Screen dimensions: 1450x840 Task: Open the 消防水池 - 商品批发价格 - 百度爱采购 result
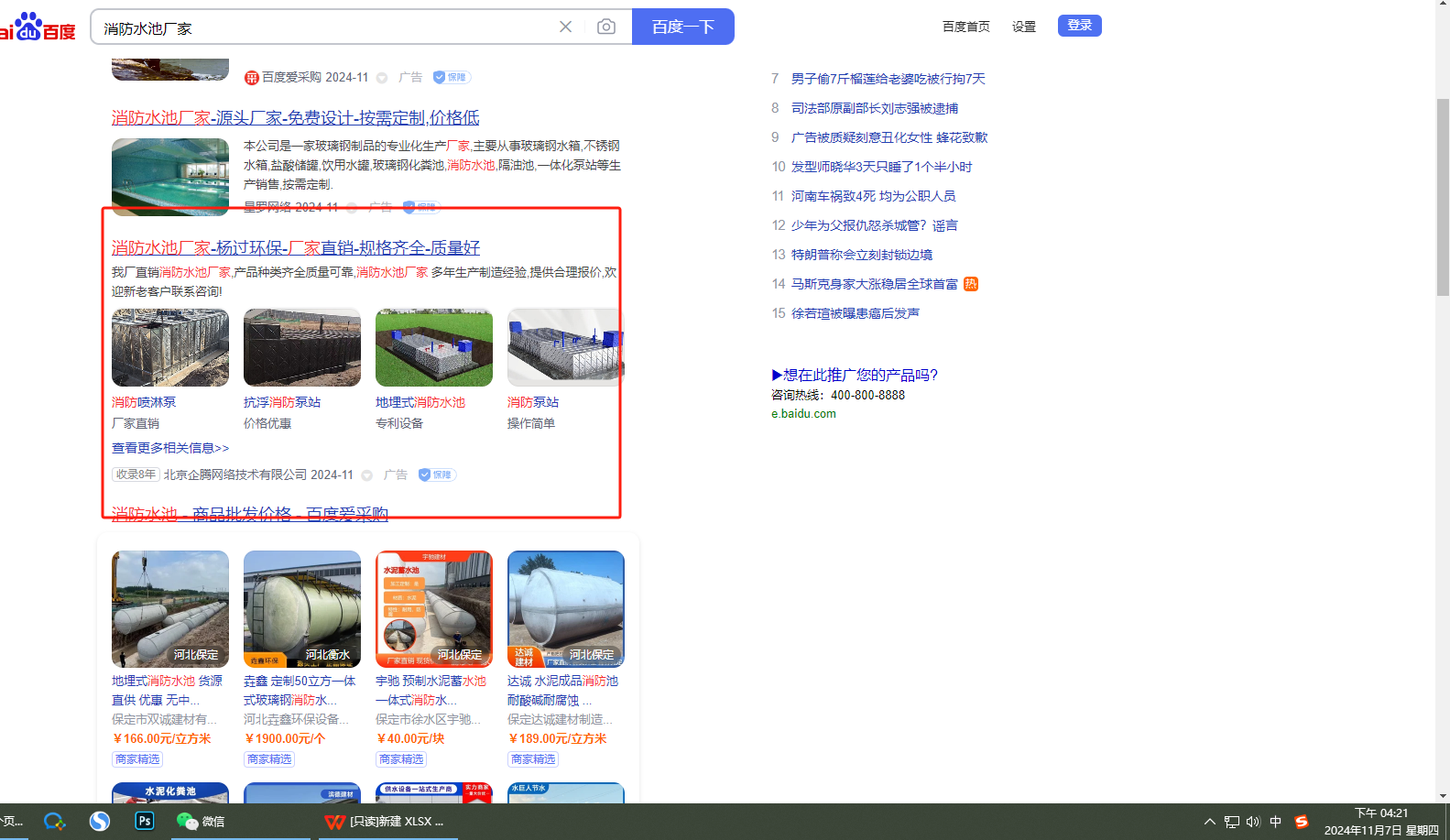pos(250,514)
